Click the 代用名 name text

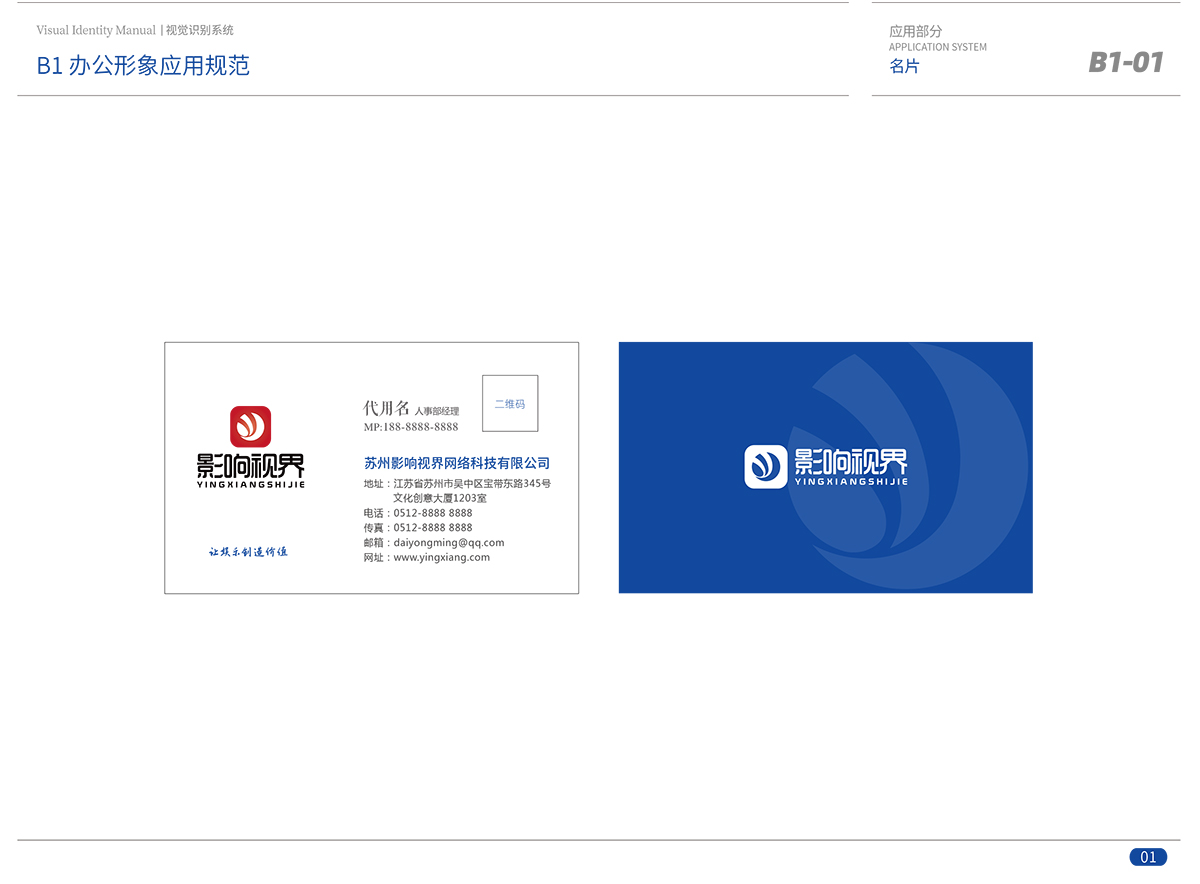click(386, 408)
